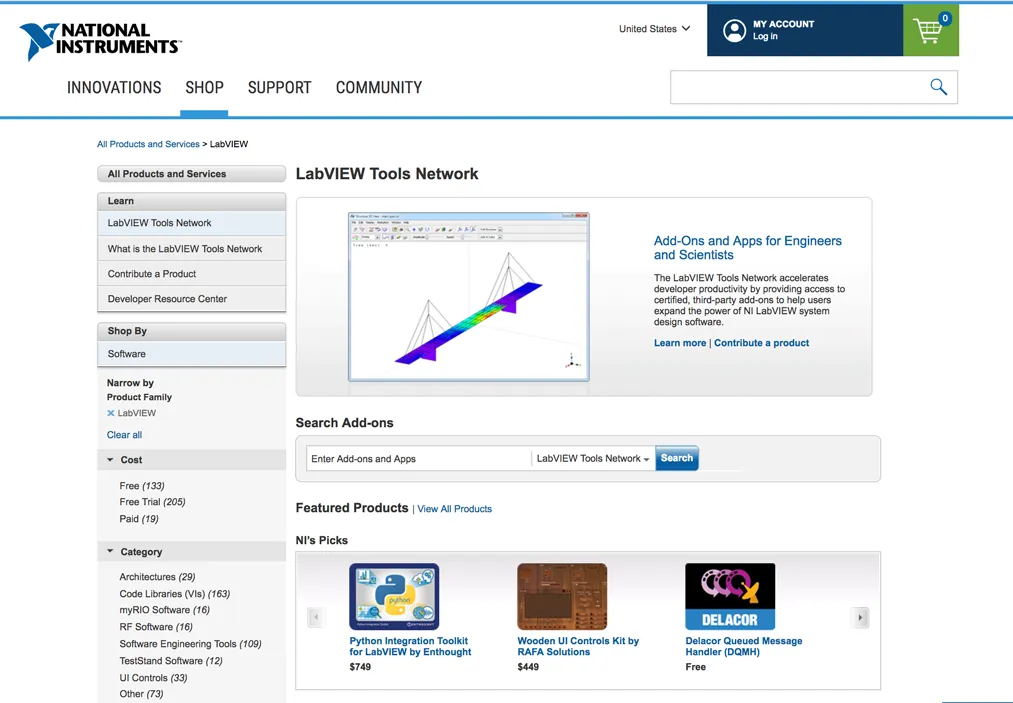Open the Shop menu
Viewport: 1013px width, 703px height.
(204, 87)
